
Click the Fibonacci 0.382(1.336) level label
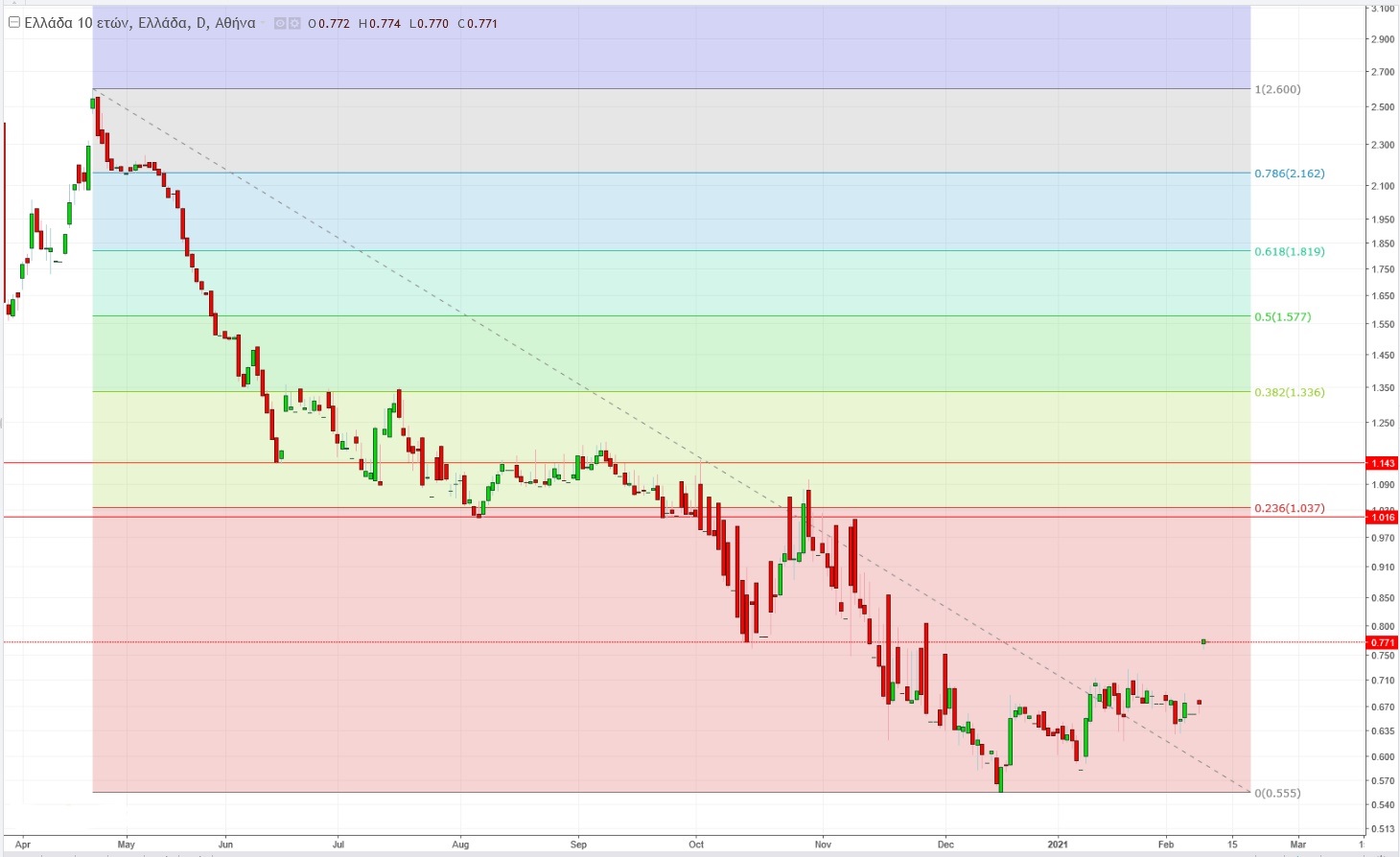tap(1289, 392)
